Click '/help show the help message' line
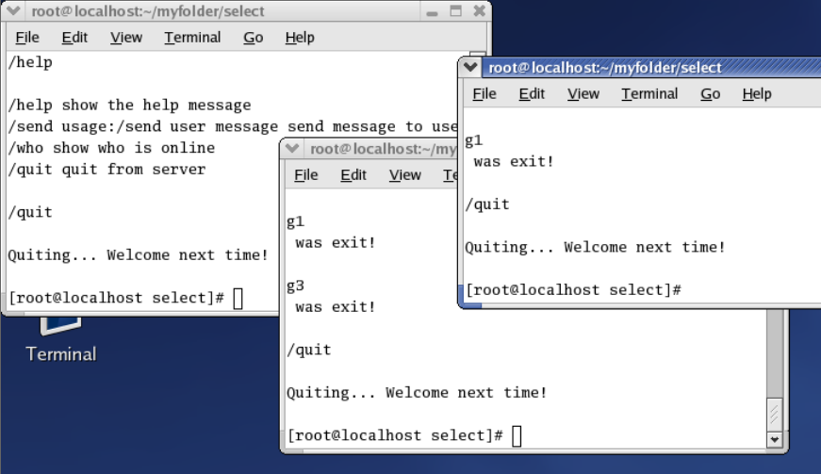This screenshot has height=474, width=821. pos(129,105)
